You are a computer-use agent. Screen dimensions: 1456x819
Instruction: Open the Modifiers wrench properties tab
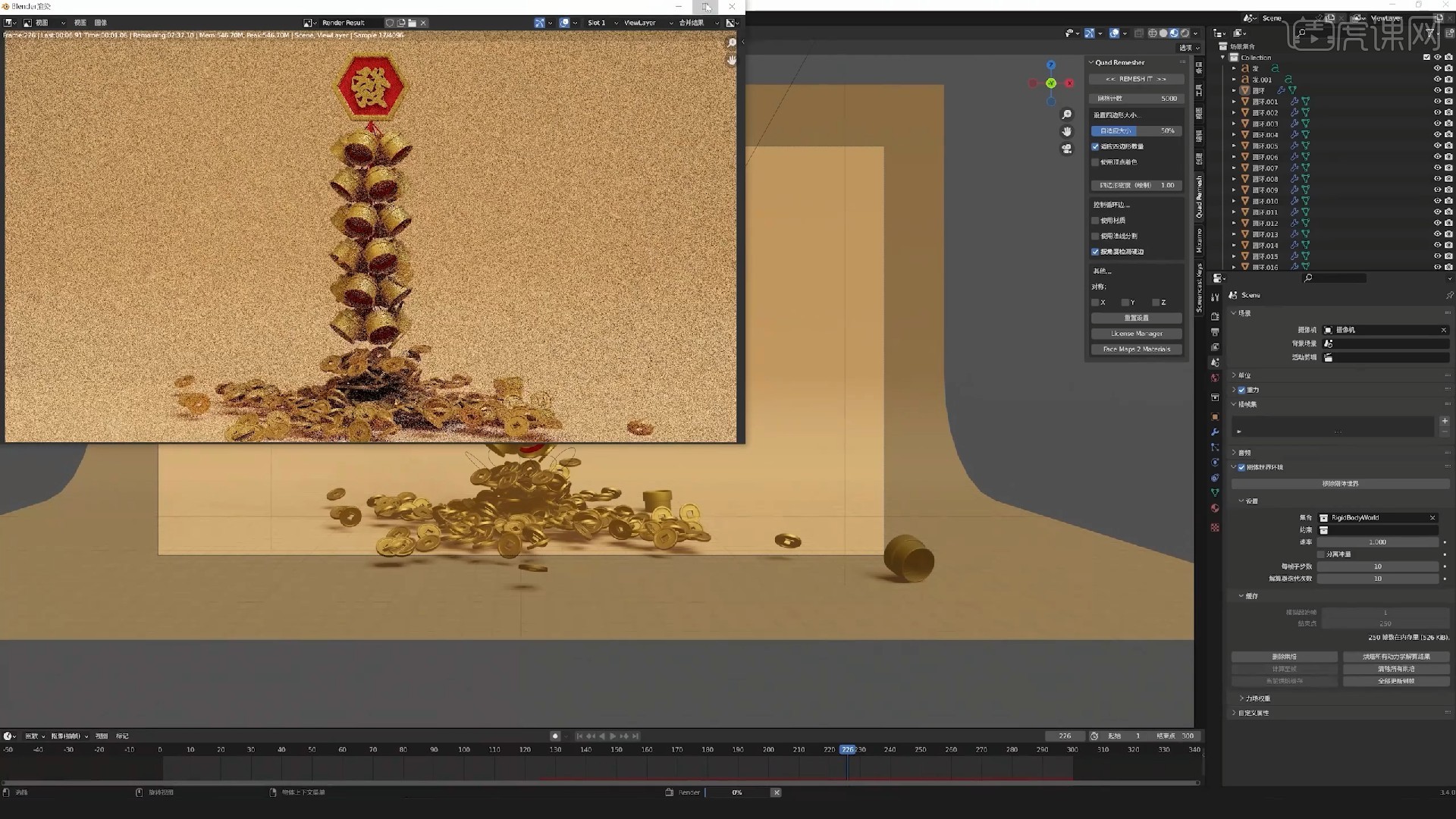tap(1215, 432)
